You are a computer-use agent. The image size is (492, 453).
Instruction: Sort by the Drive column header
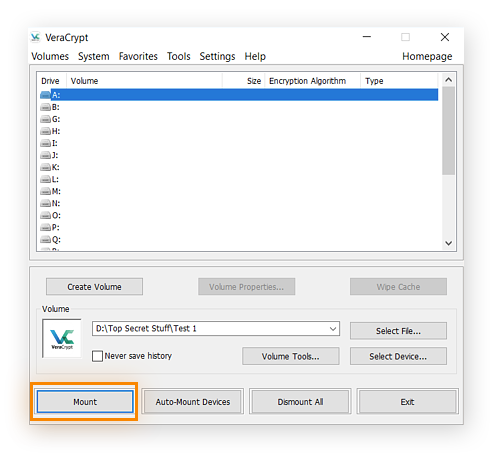tap(51, 81)
